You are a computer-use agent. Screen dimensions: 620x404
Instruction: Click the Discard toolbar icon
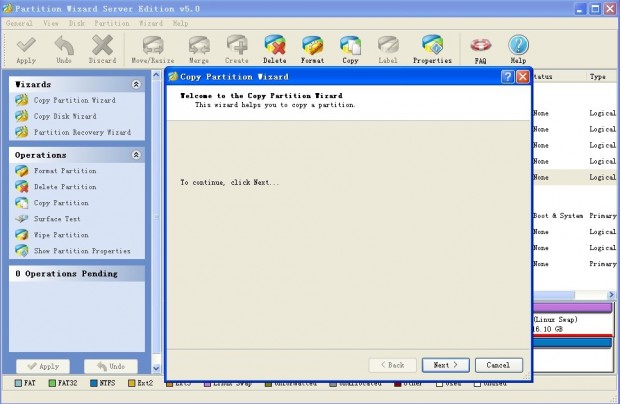pos(102,49)
